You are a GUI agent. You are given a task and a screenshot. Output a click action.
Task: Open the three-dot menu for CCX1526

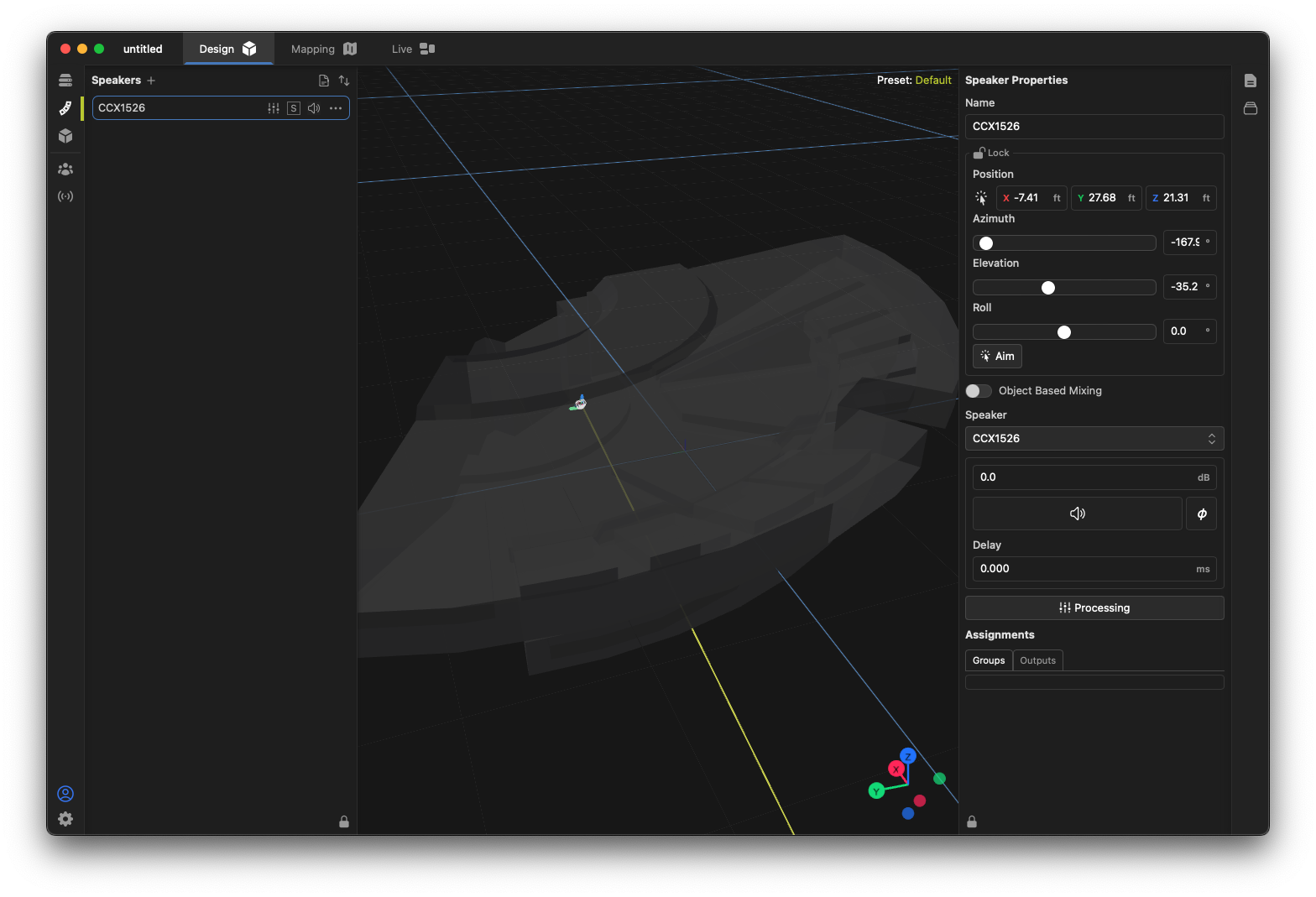pyautogui.click(x=336, y=108)
